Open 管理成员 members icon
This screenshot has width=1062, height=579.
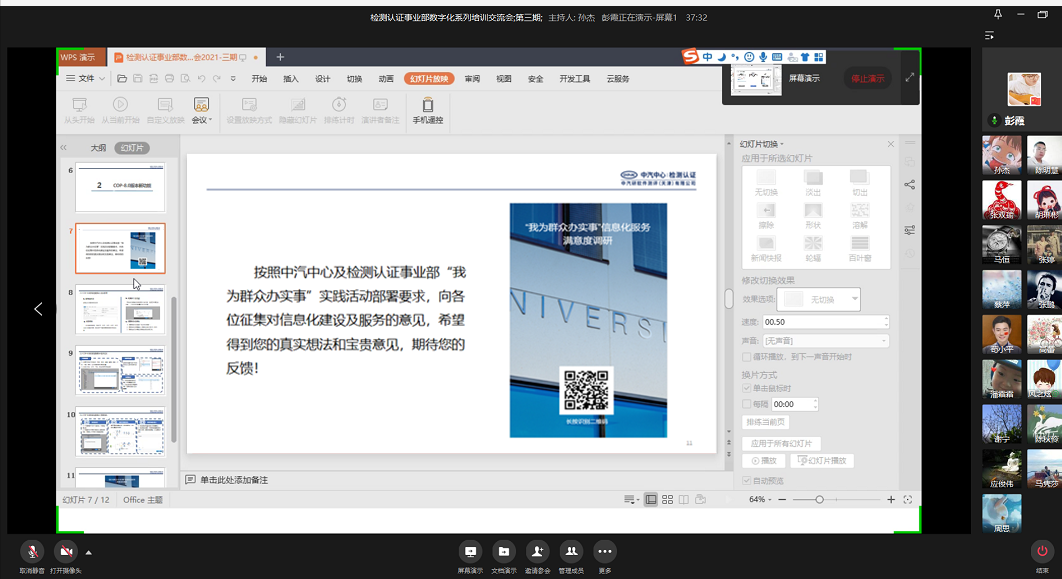click(x=571, y=552)
